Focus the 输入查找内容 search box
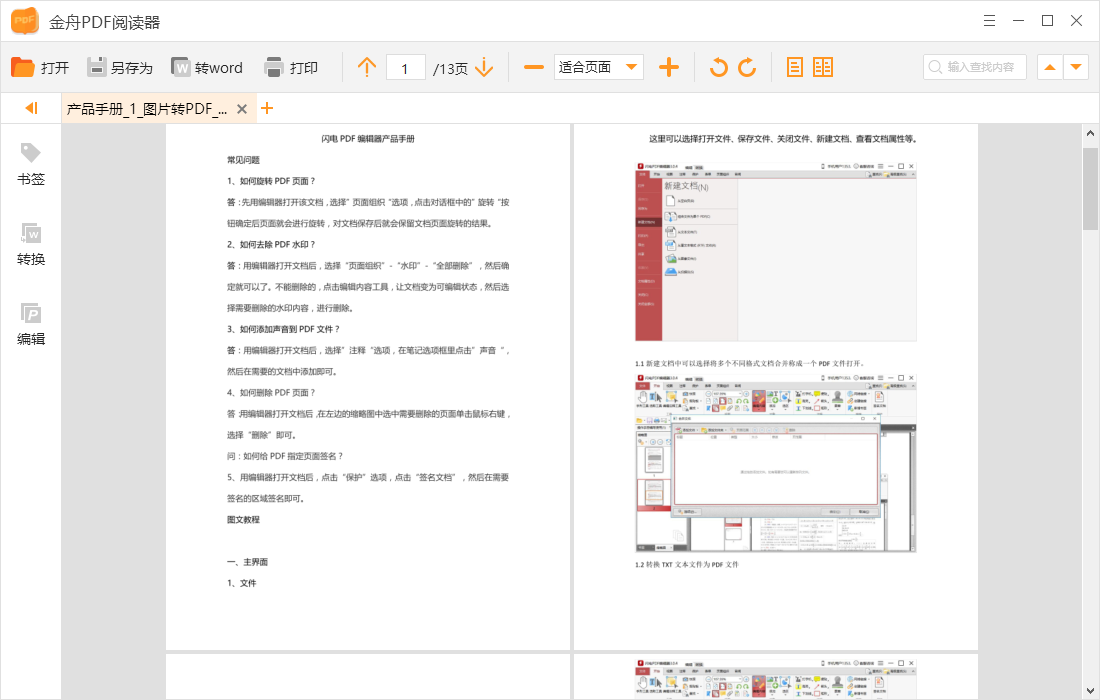The width and height of the screenshot is (1100, 700). [974, 67]
